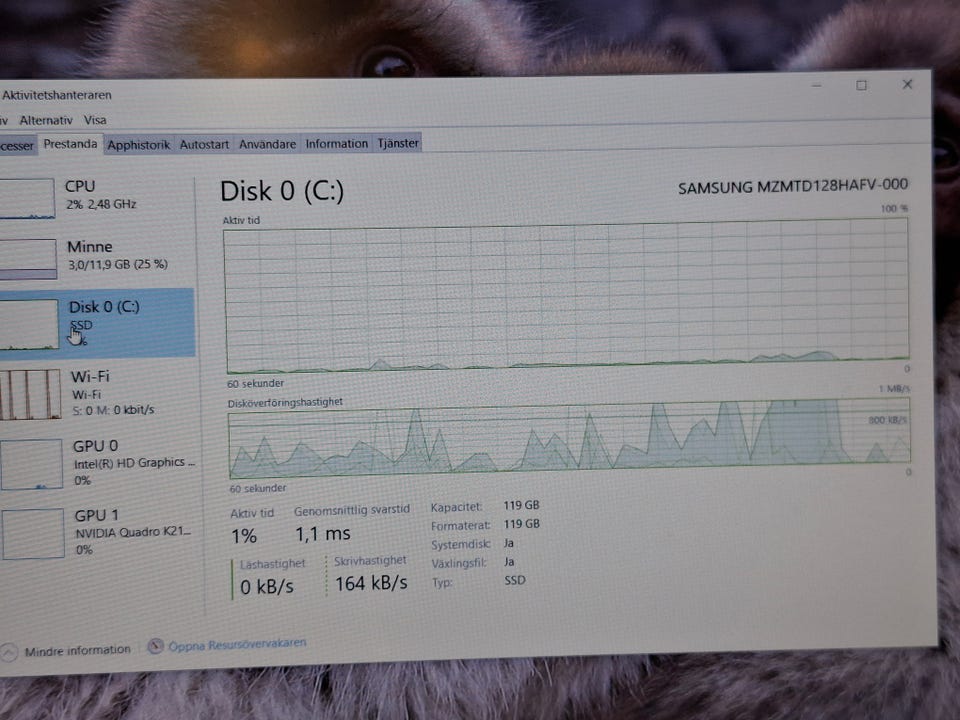
Task: Open the Tjänster tab
Action: pos(398,143)
